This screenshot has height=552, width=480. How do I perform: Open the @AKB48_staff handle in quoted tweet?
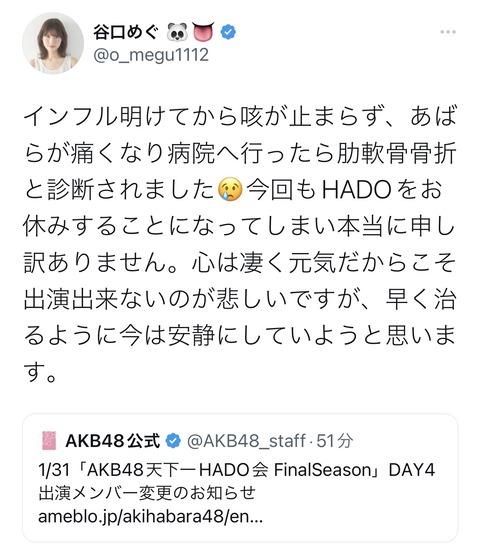point(246,441)
